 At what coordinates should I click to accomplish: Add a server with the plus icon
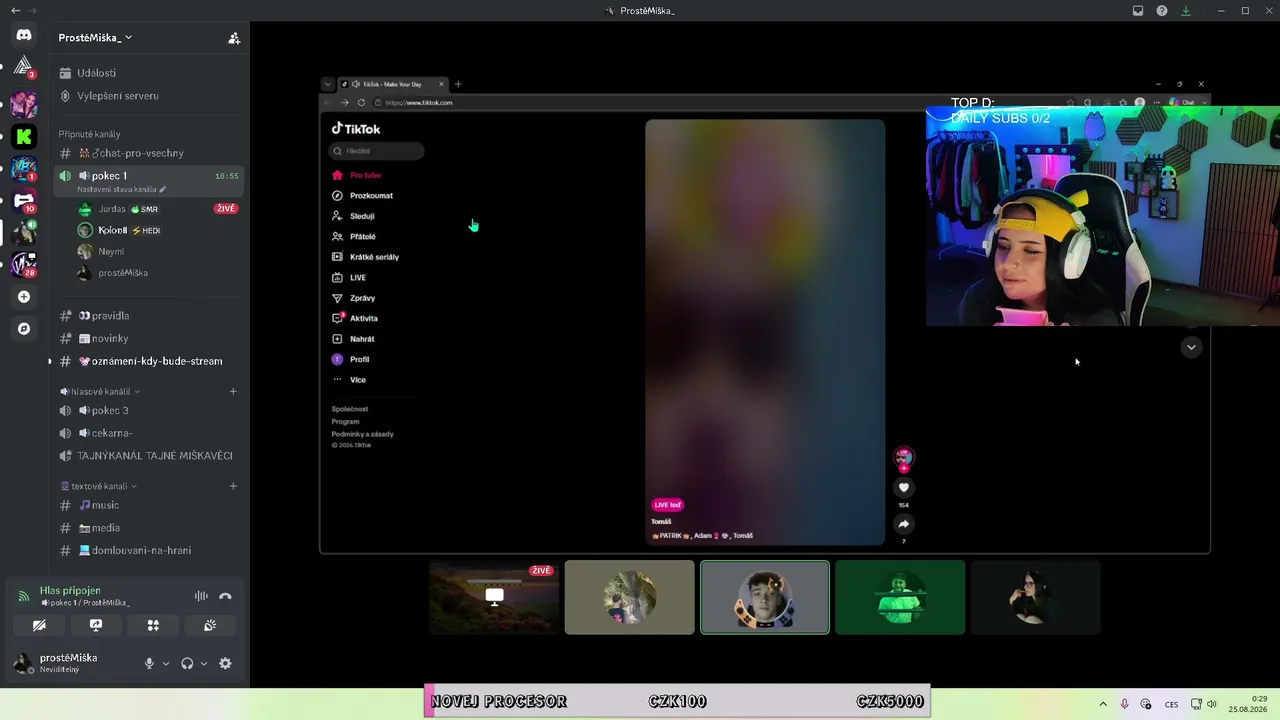coord(24,297)
